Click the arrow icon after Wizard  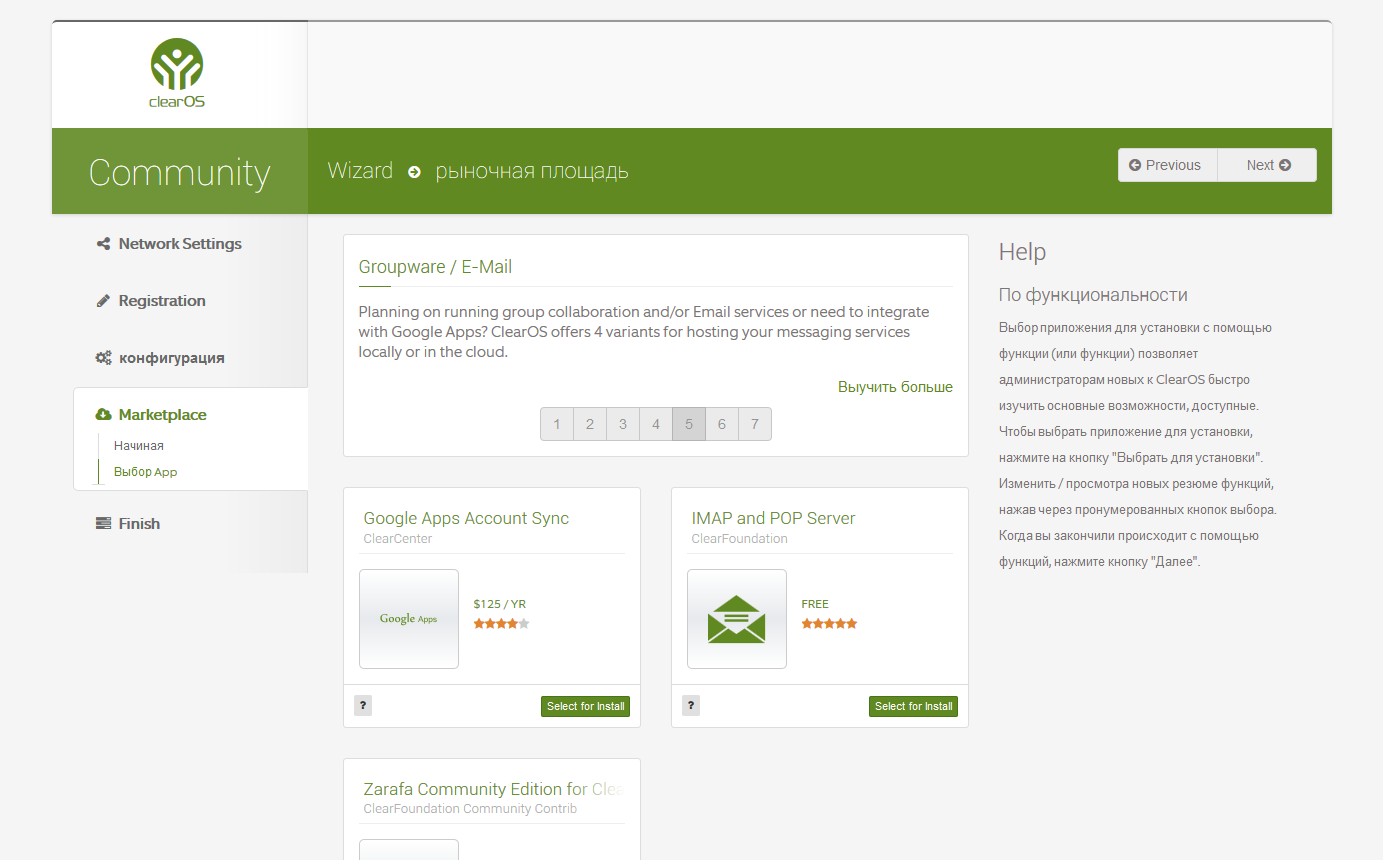point(414,172)
